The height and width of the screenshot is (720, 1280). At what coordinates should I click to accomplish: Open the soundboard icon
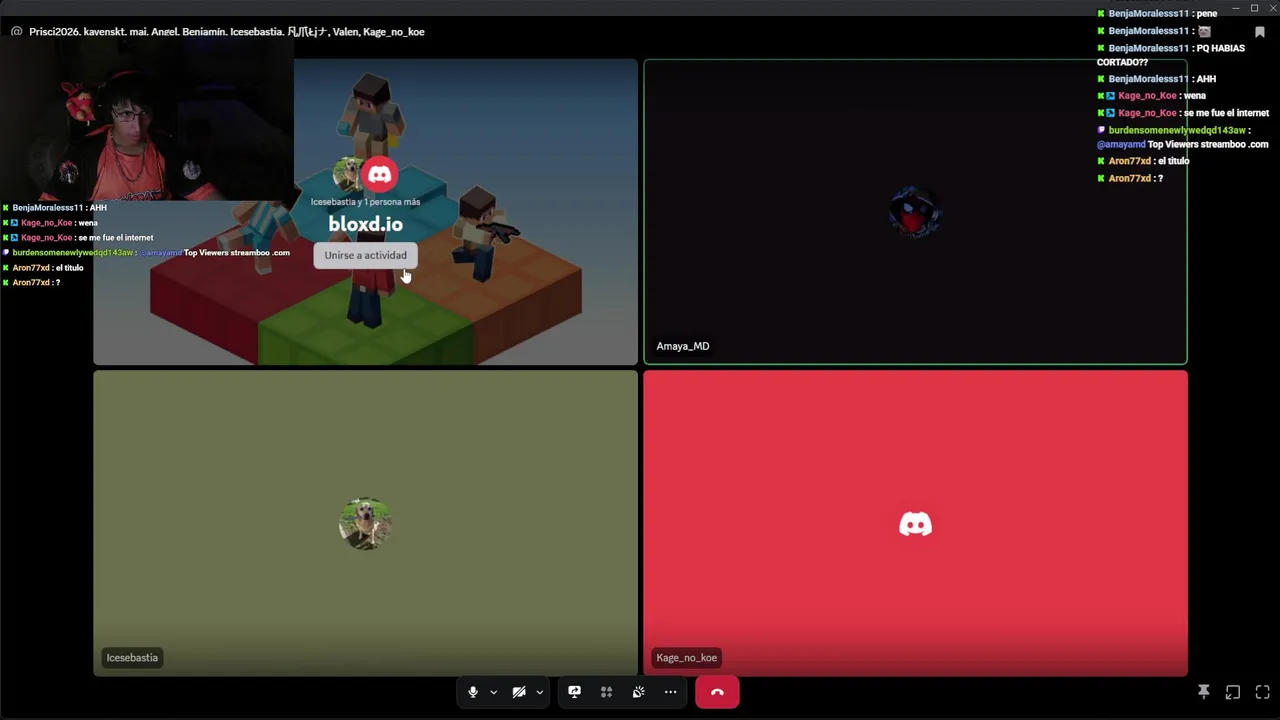tap(638, 692)
